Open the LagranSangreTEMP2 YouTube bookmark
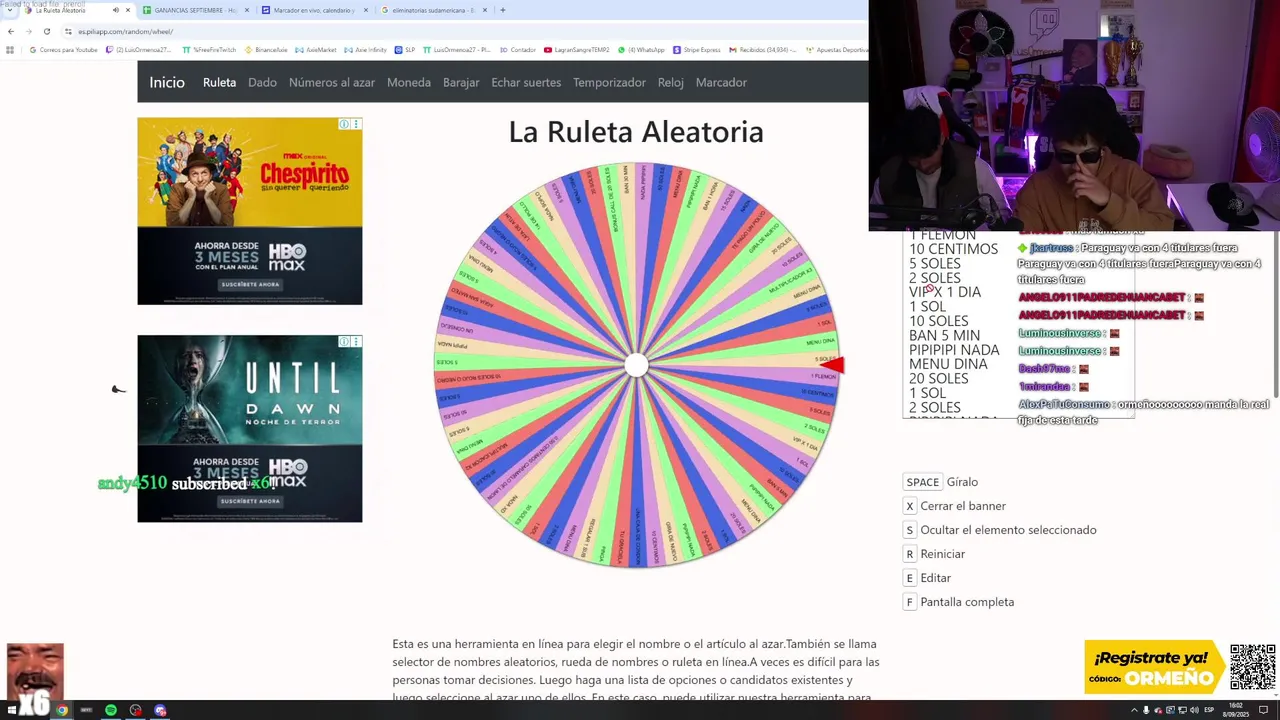Image resolution: width=1280 pixels, height=720 pixels. coord(576,50)
